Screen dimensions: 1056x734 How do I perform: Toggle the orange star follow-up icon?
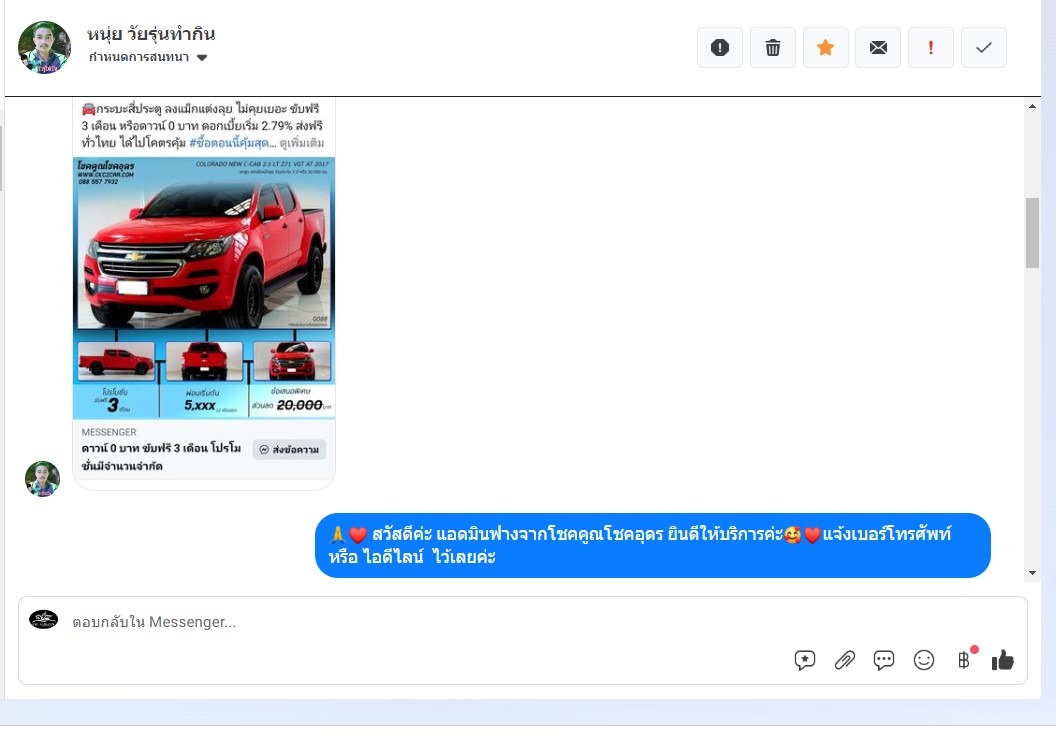pyautogui.click(x=825, y=48)
